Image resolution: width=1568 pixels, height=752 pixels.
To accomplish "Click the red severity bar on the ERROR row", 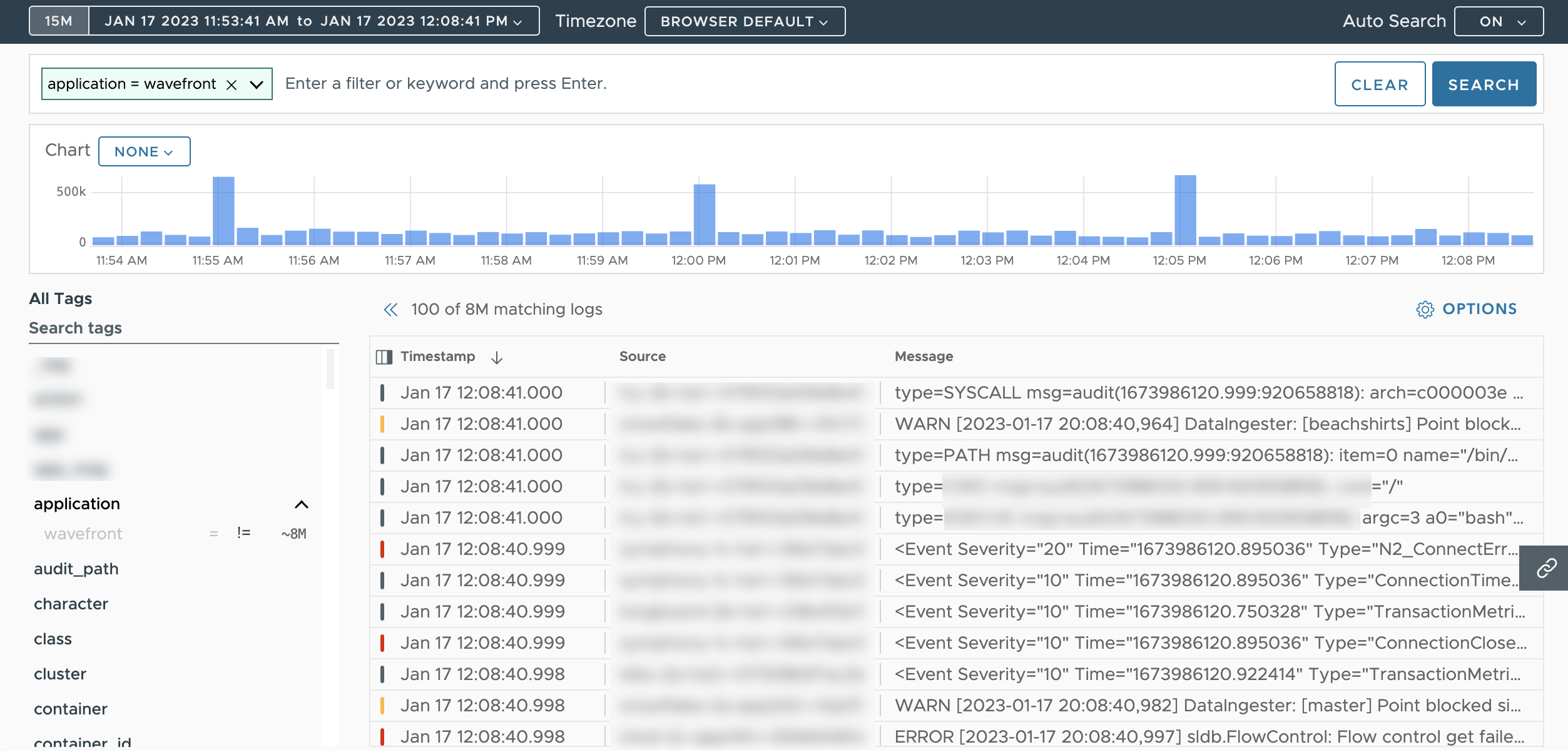I will 384,736.
